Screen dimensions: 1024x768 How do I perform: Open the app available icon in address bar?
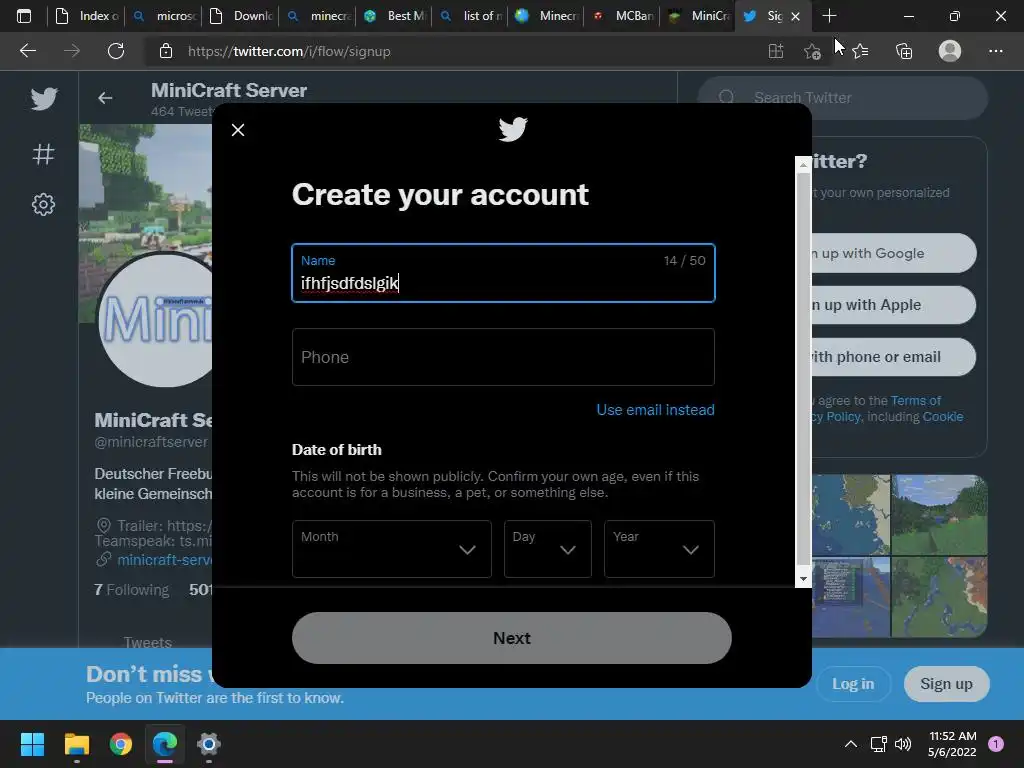pos(776,51)
